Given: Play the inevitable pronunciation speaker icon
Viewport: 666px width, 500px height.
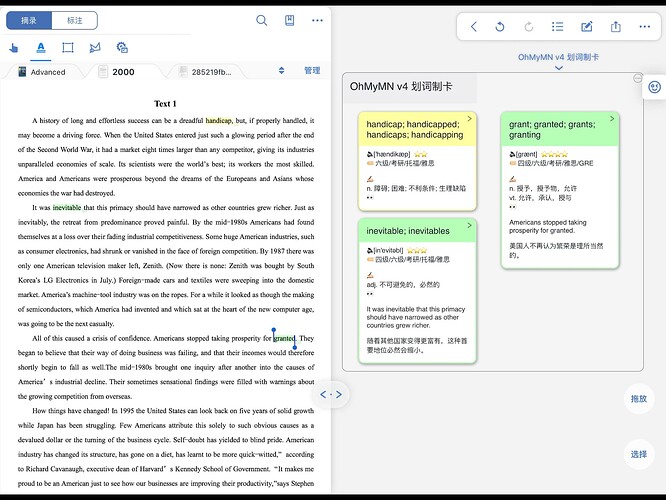Looking at the screenshot, I should 370,251.
